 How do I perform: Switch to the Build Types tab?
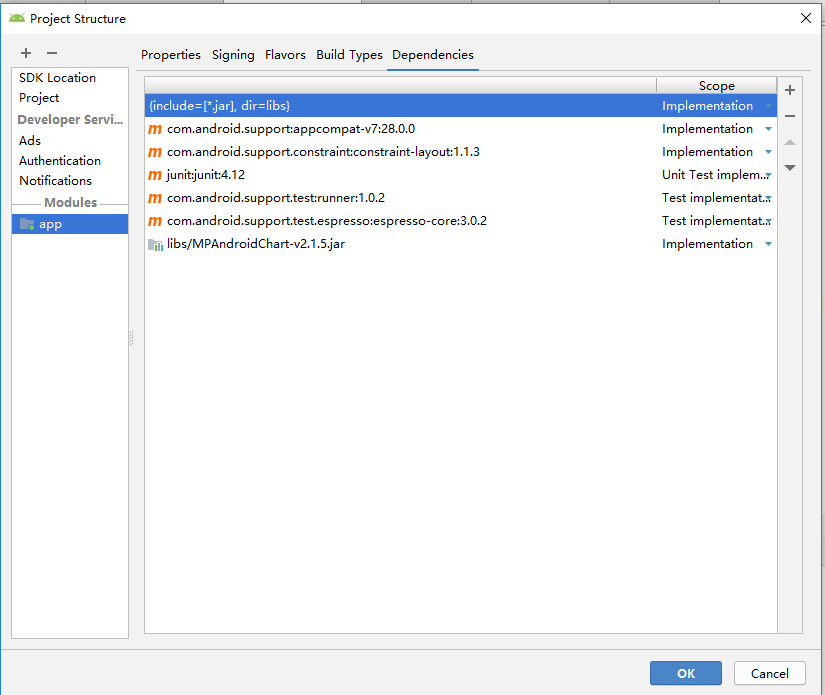(x=349, y=55)
